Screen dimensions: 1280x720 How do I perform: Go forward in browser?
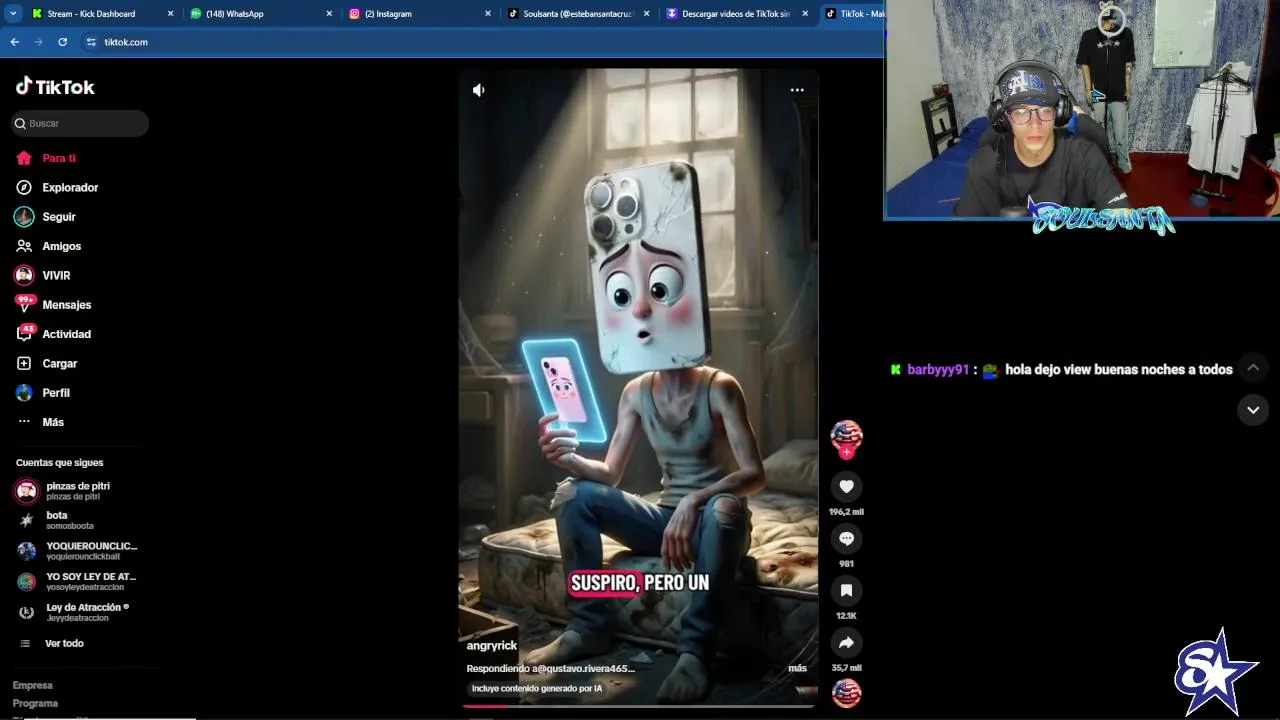coord(38,42)
